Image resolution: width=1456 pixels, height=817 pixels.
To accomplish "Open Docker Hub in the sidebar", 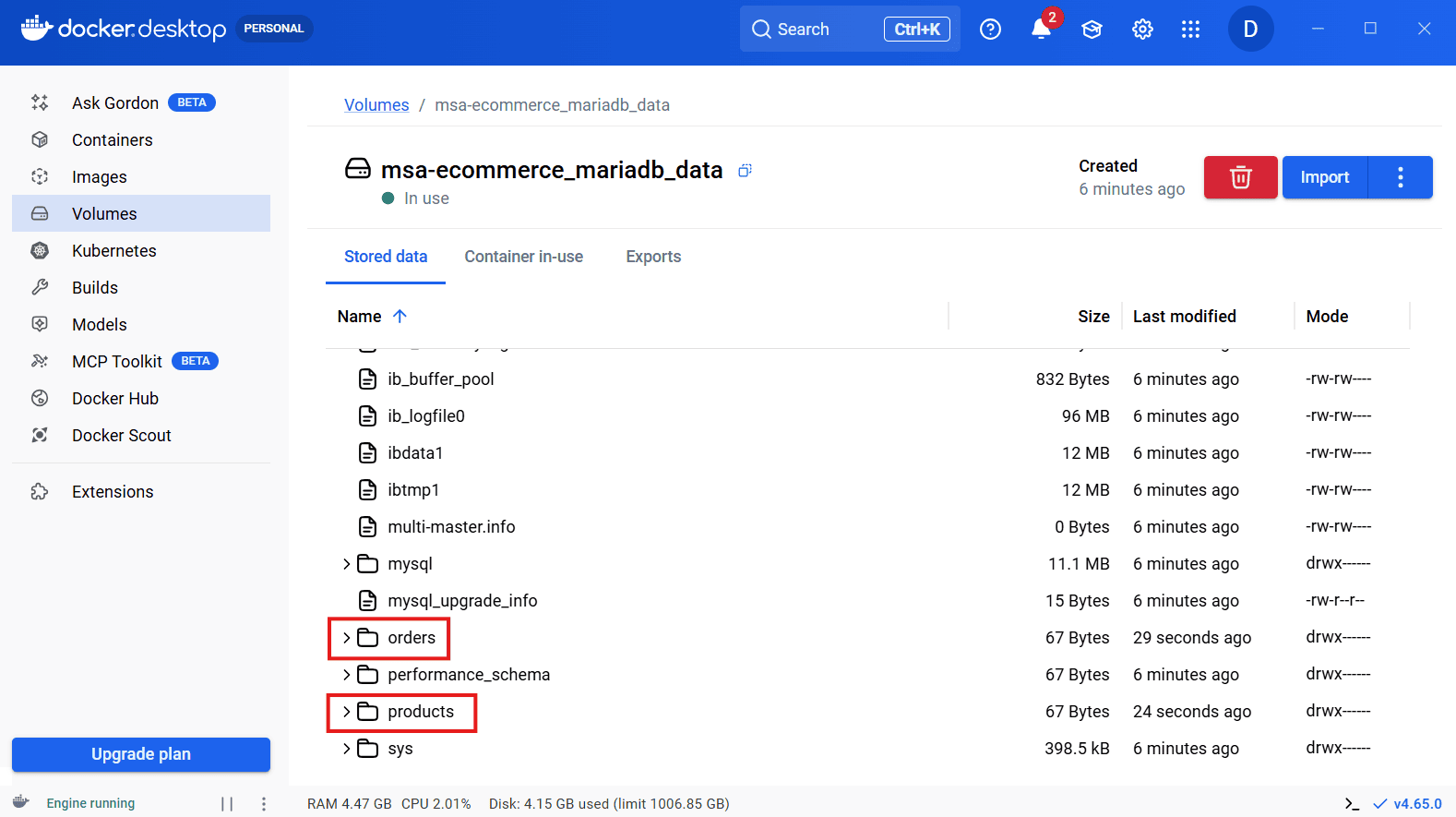I will point(141,398).
